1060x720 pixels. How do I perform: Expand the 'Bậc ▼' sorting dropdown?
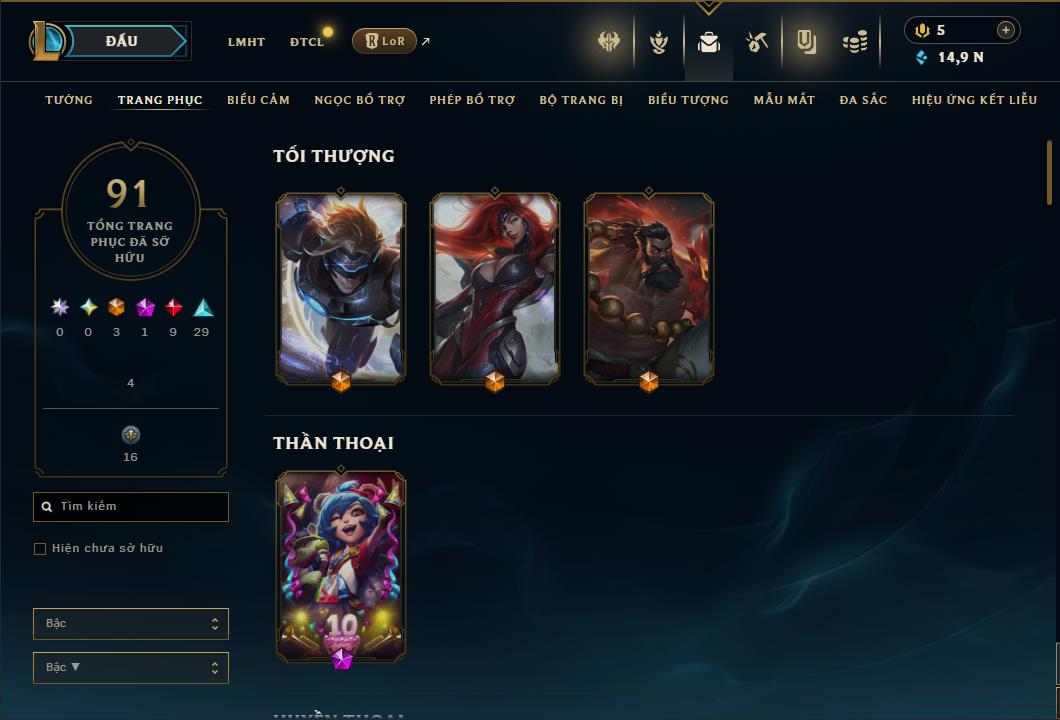130,667
